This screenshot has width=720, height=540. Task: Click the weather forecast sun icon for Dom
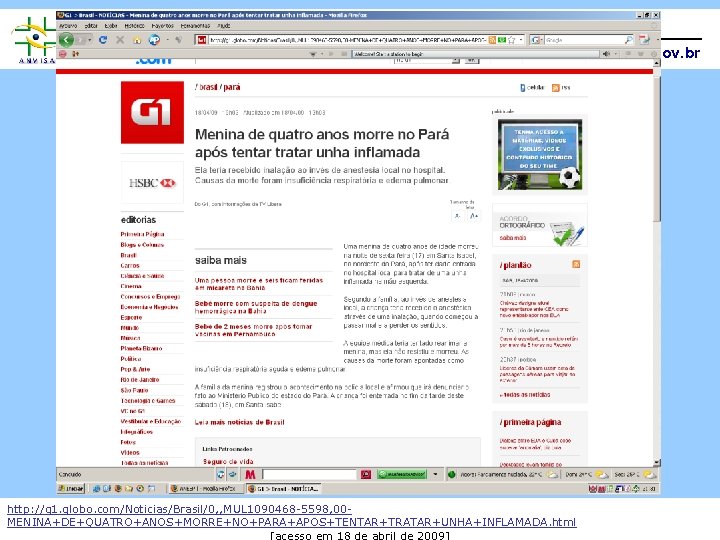(x=602, y=474)
